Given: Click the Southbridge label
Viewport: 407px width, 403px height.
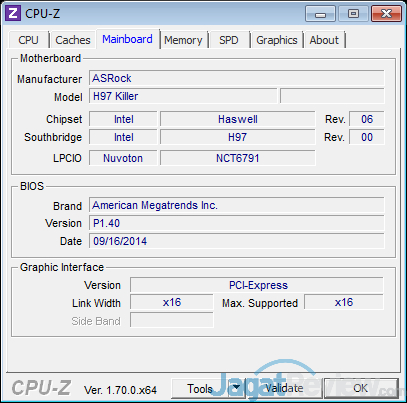Looking at the screenshot, I should (x=53, y=137).
